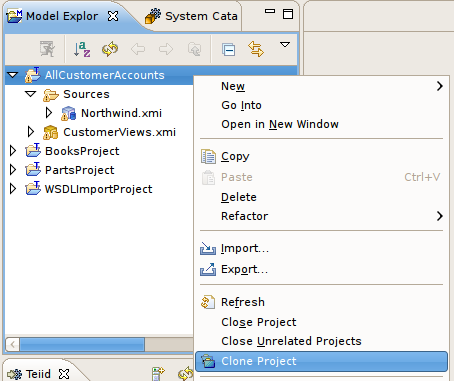Screen dimensions: 454x381
Task: Click the CustomerViews.xmi model icon
Action: pos(51,132)
